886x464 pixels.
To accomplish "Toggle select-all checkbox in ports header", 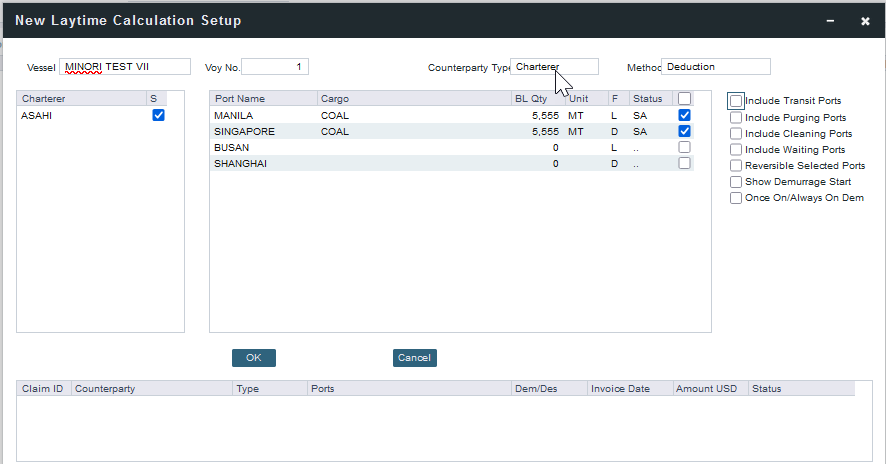I will (x=684, y=99).
